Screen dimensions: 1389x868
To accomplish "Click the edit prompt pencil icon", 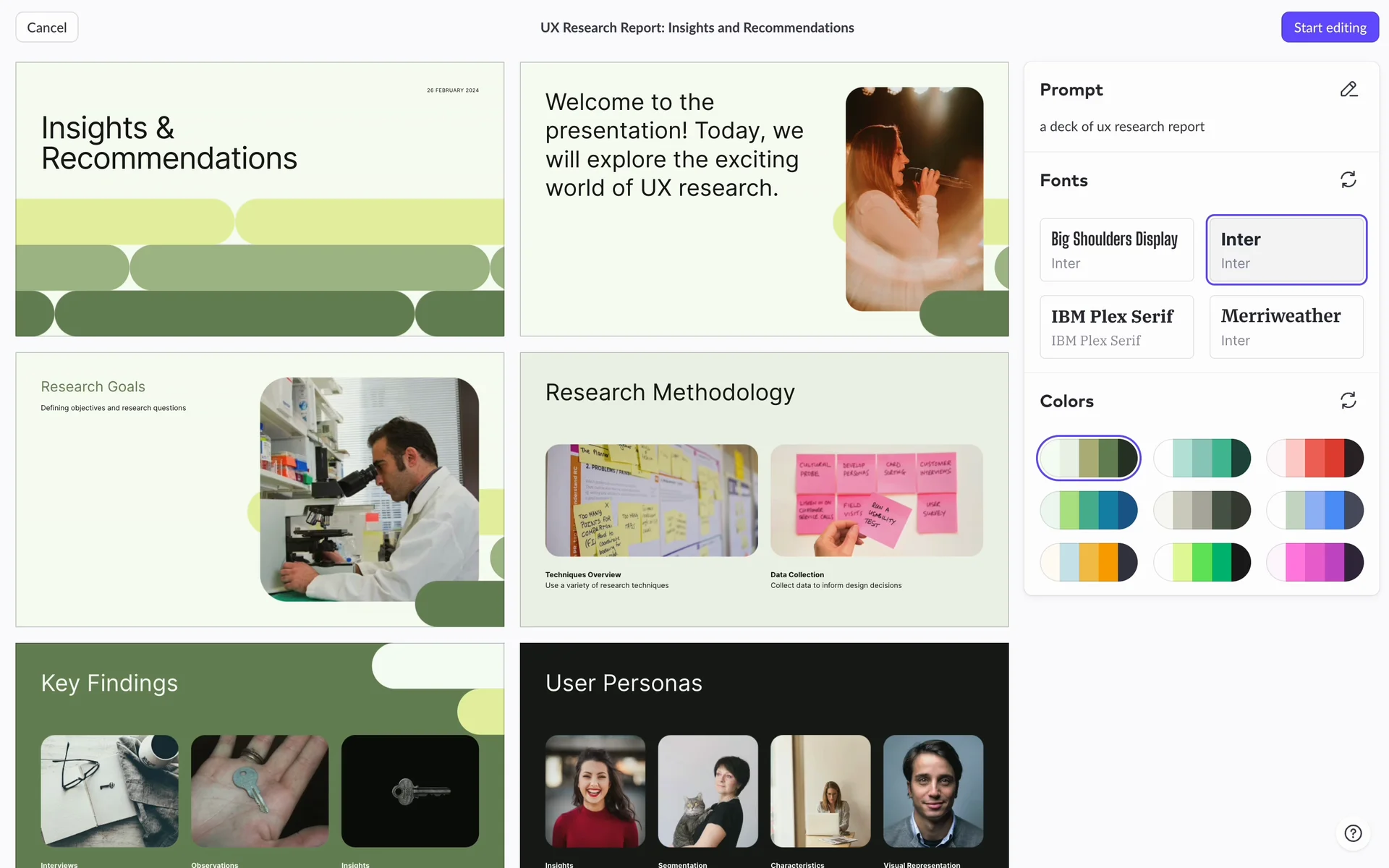I will [x=1348, y=90].
